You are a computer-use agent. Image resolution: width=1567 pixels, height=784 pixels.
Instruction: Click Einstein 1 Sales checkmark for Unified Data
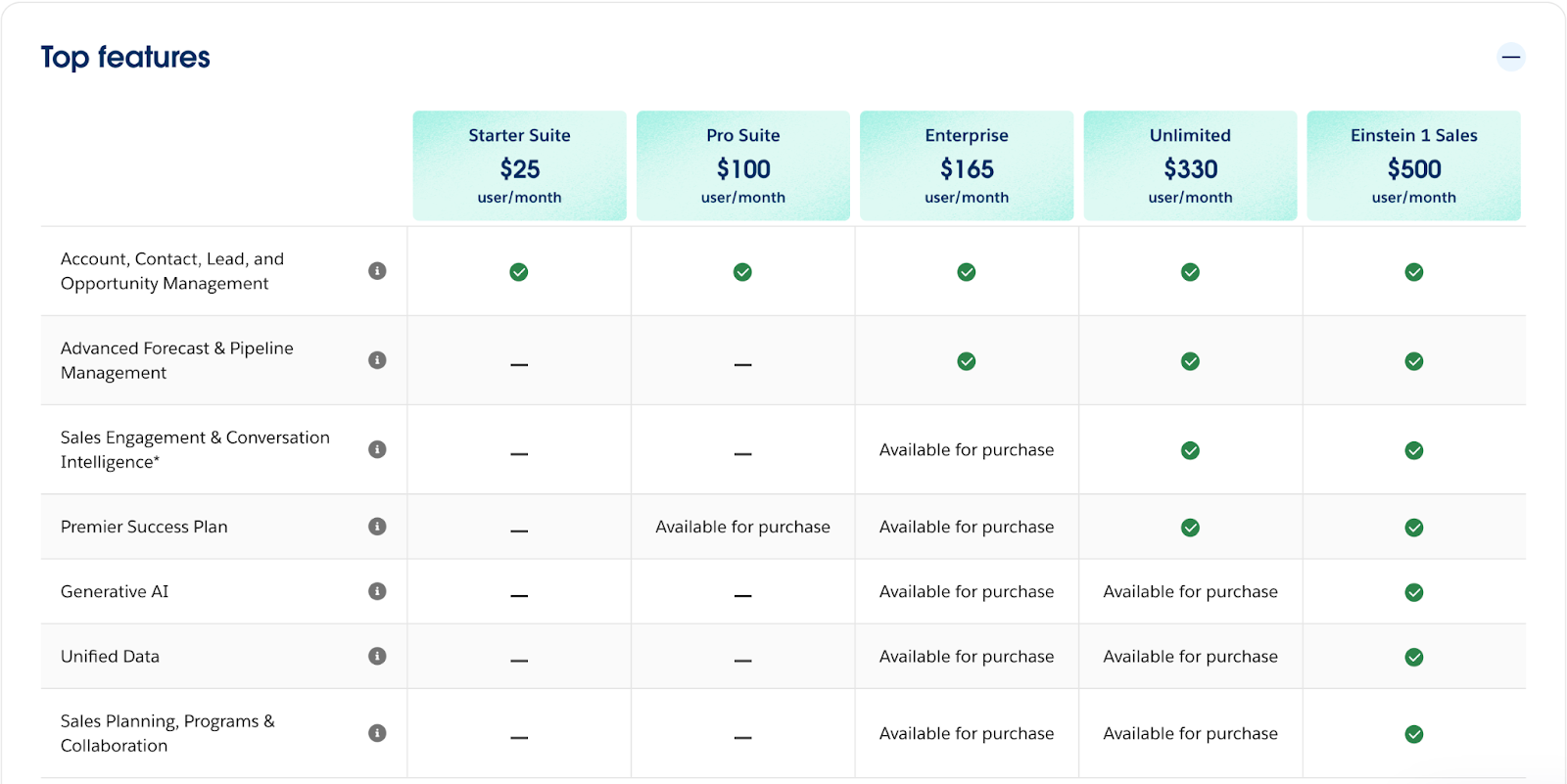tap(1414, 657)
